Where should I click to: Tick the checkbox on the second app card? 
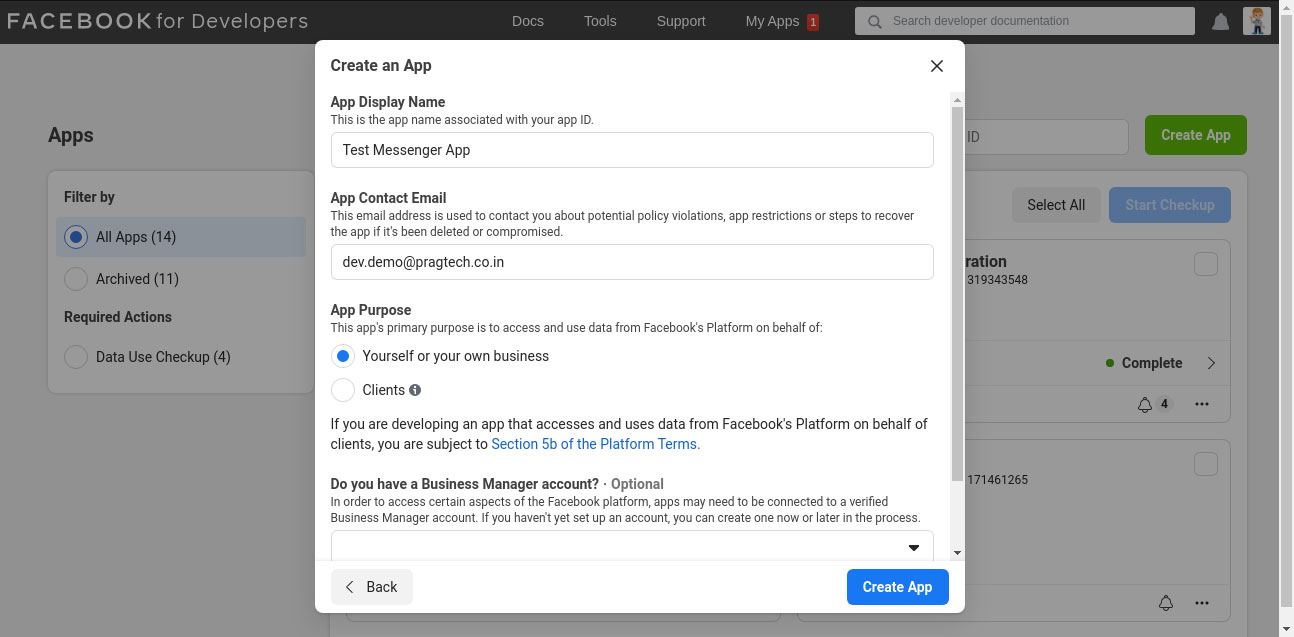click(1206, 464)
